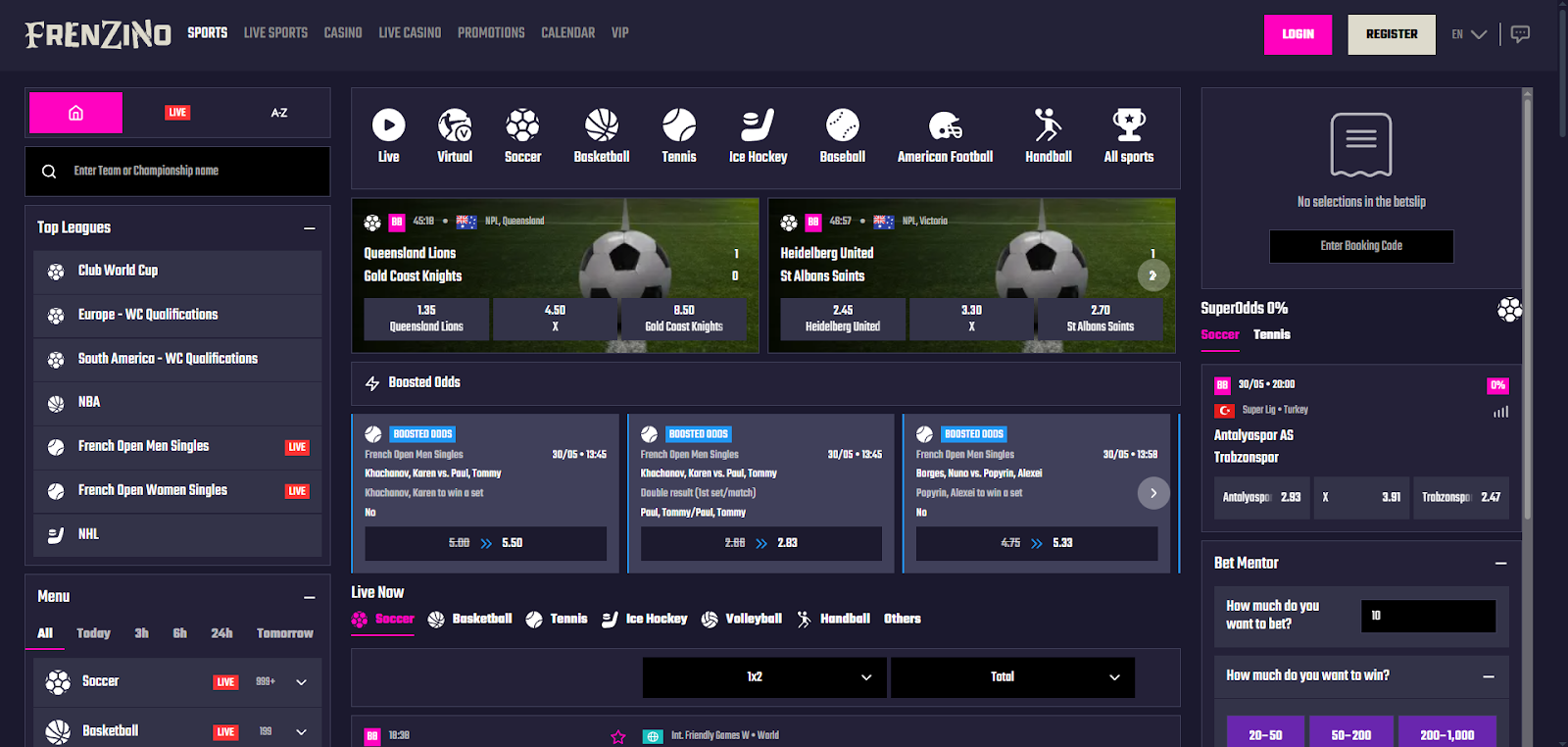Screen dimensions: 1568x747
Task: Expand the Basketball row in Menu
Action: pyautogui.click(x=301, y=732)
